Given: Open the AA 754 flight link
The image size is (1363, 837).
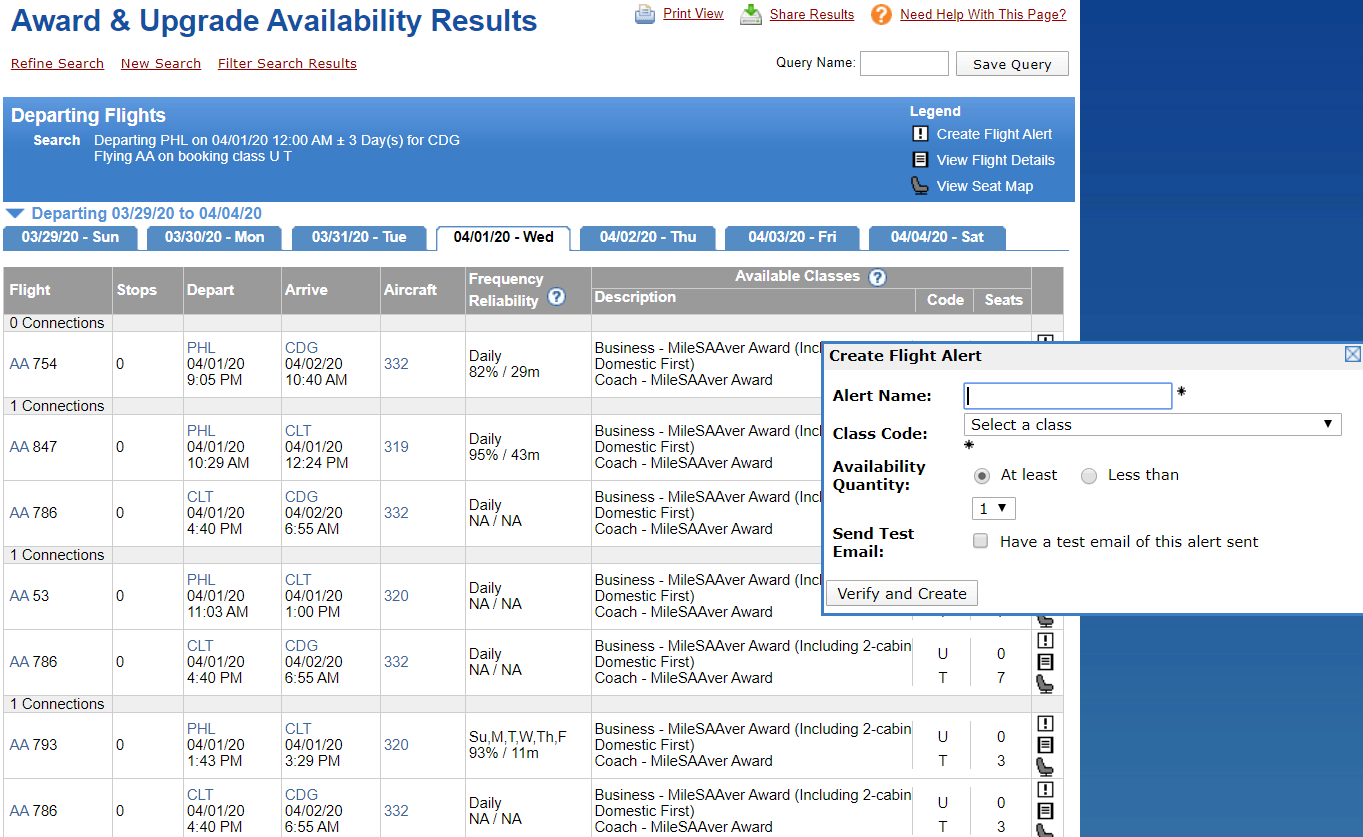Looking at the screenshot, I should 19,364.
